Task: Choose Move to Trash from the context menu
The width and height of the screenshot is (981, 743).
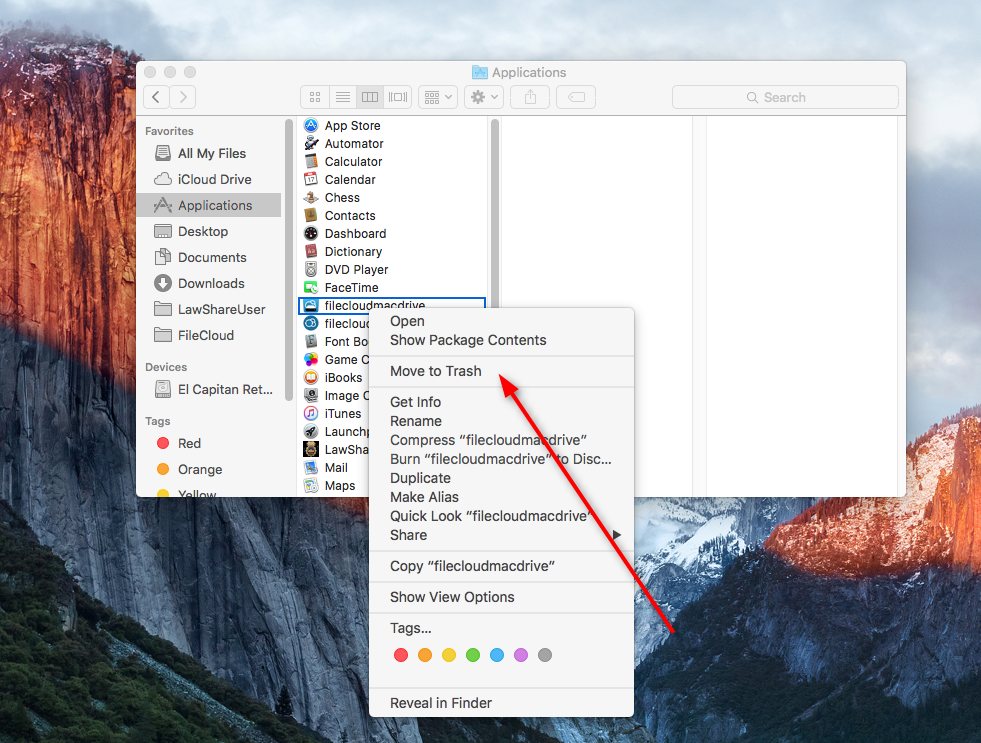Action: click(435, 371)
